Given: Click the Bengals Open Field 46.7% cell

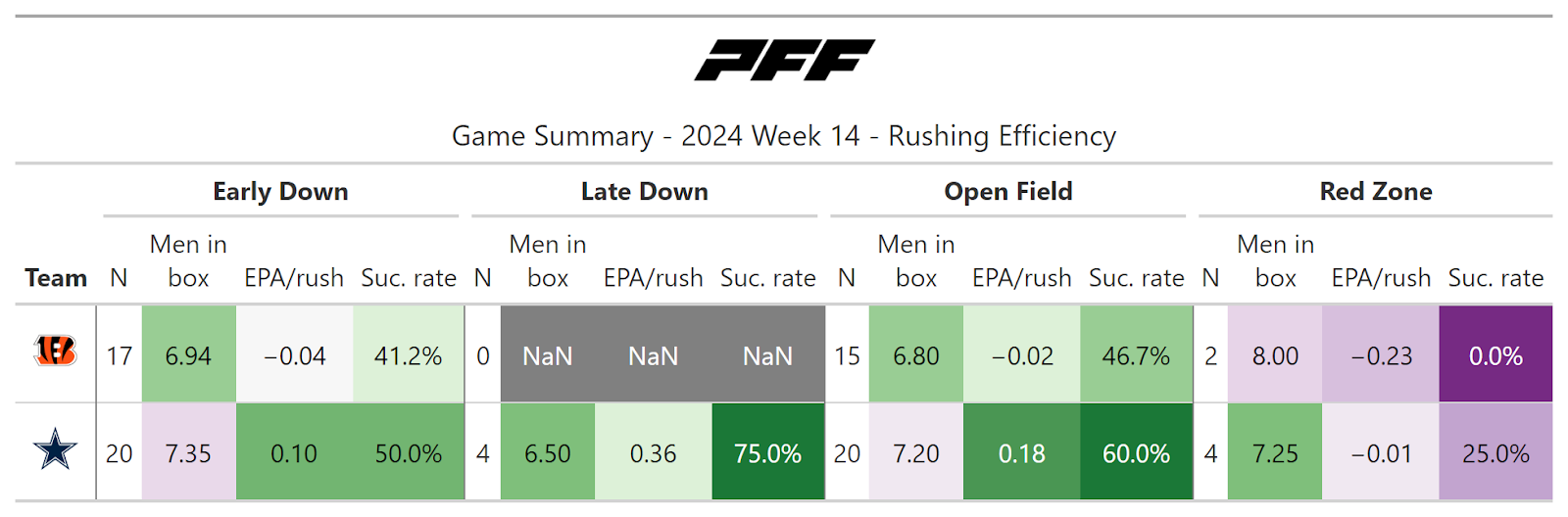Looking at the screenshot, I should click(x=1136, y=355).
